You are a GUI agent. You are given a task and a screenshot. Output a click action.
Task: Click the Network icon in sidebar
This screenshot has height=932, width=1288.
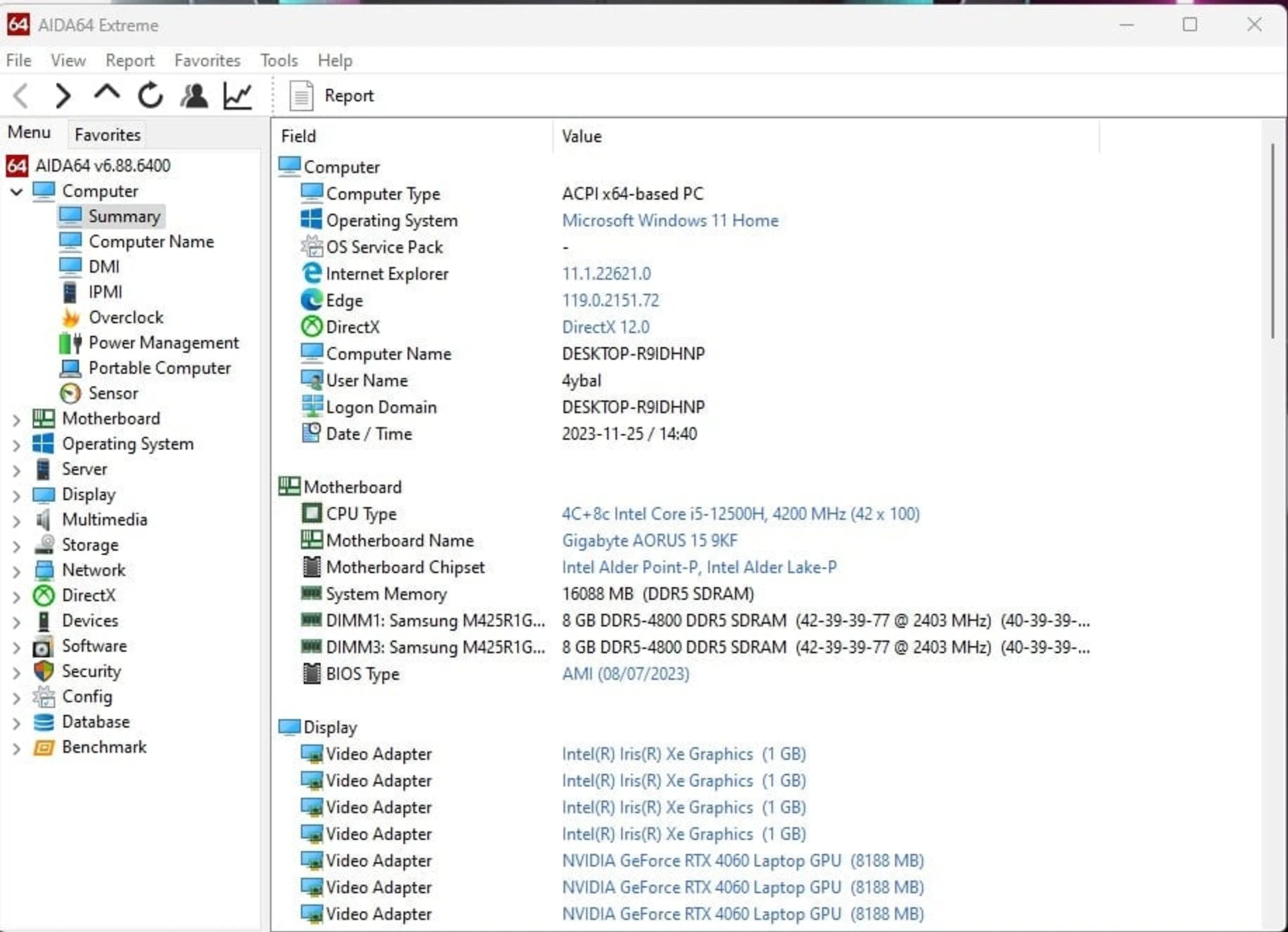tap(44, 570)
